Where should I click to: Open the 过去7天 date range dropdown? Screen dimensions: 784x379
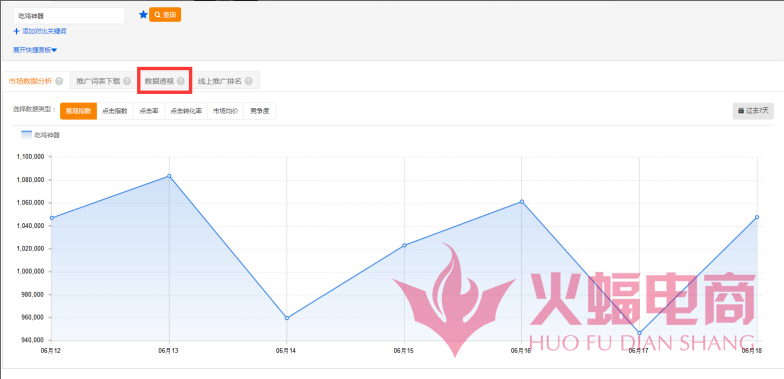click(753, 111)
